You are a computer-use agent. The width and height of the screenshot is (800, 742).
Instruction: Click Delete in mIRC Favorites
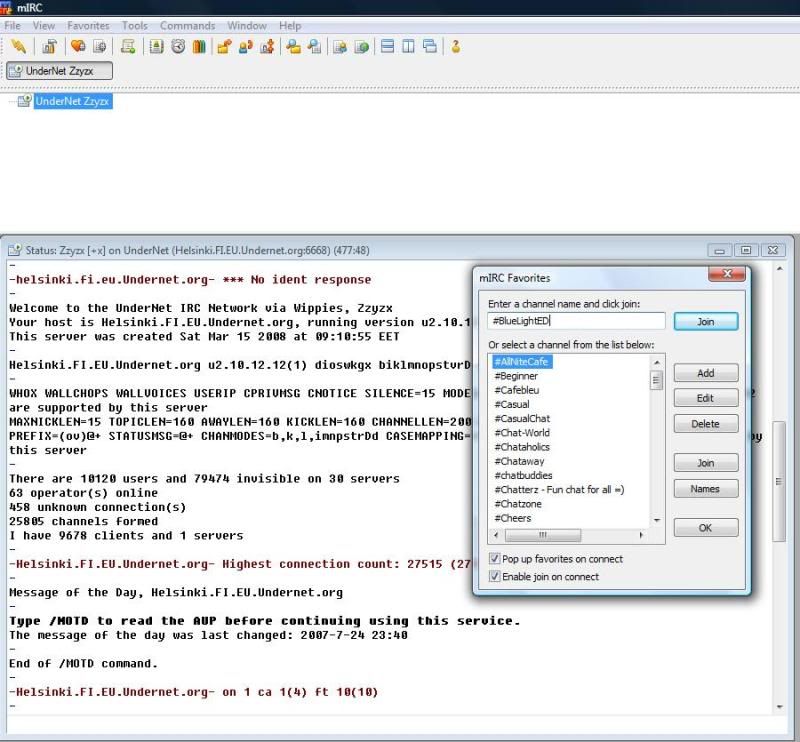[706, 424]
